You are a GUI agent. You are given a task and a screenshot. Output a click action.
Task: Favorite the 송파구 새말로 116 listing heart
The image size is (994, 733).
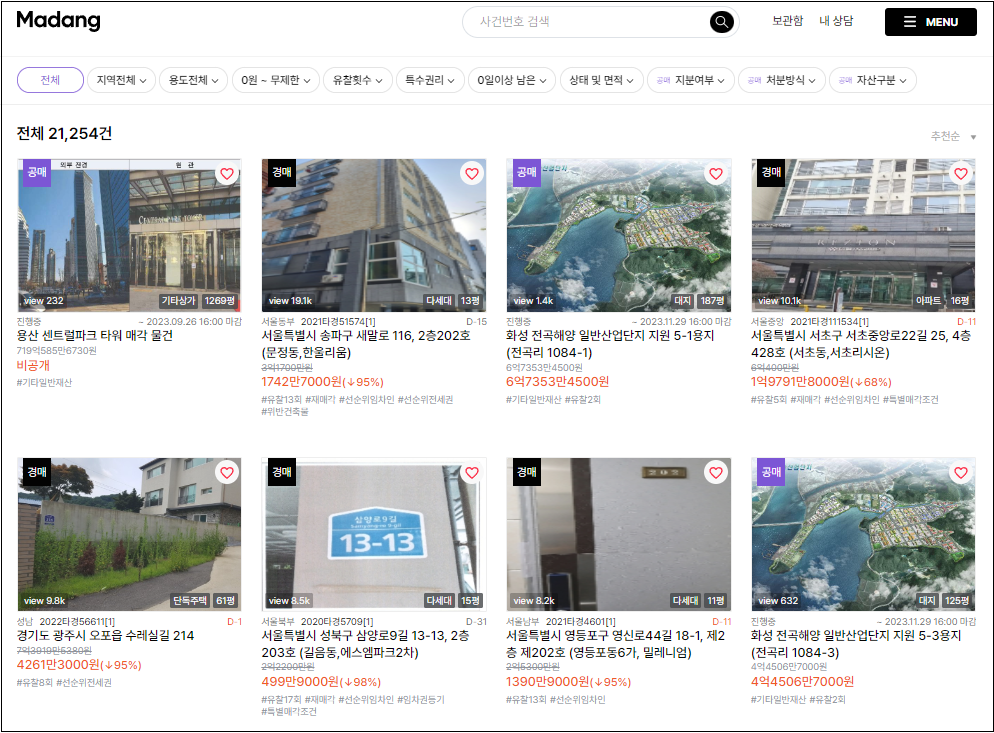pos(472,174)
